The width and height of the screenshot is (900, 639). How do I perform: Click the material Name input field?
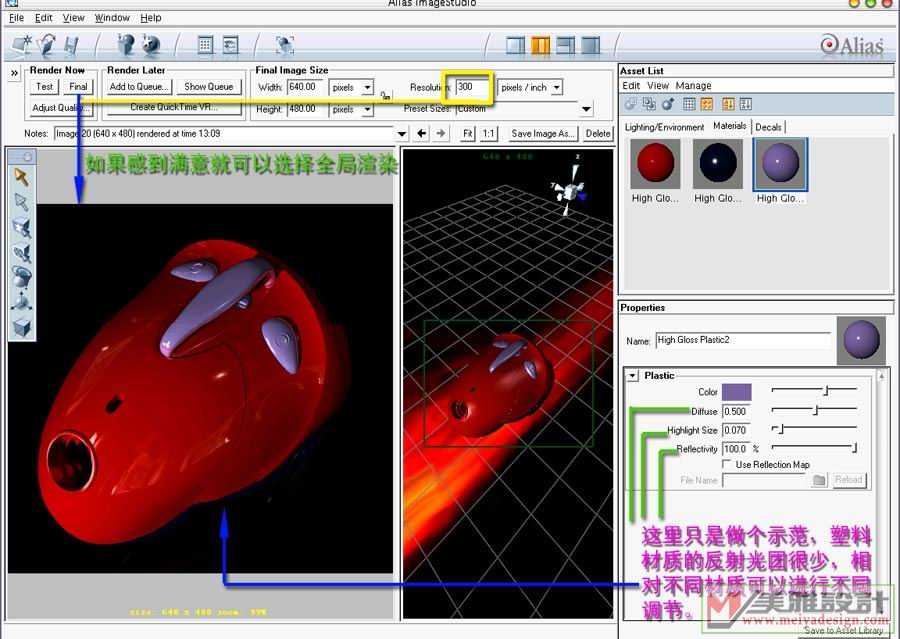(x=743, y=340)
